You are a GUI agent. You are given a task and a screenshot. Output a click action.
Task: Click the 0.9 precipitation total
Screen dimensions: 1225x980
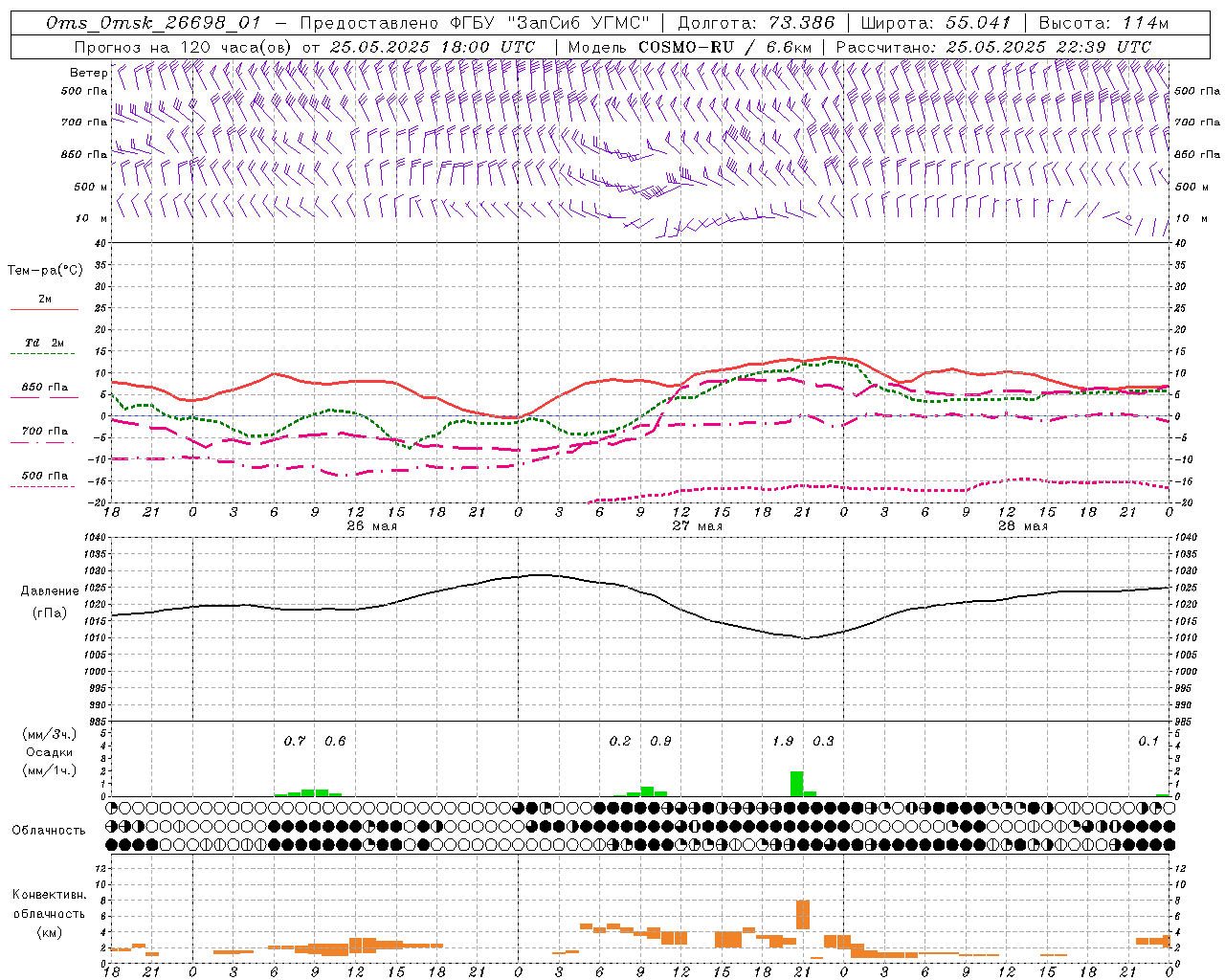click(660, 741)
